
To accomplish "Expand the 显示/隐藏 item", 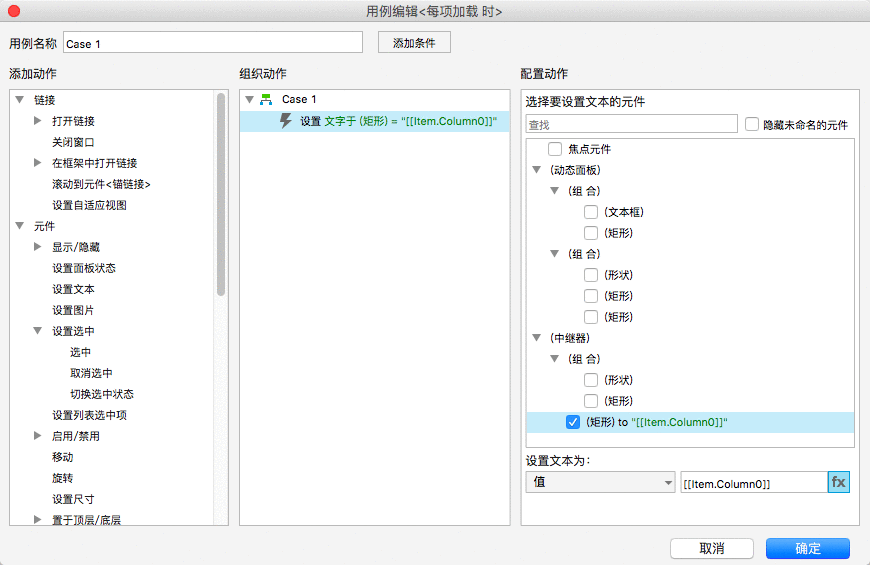I will [x=38, y=246].
